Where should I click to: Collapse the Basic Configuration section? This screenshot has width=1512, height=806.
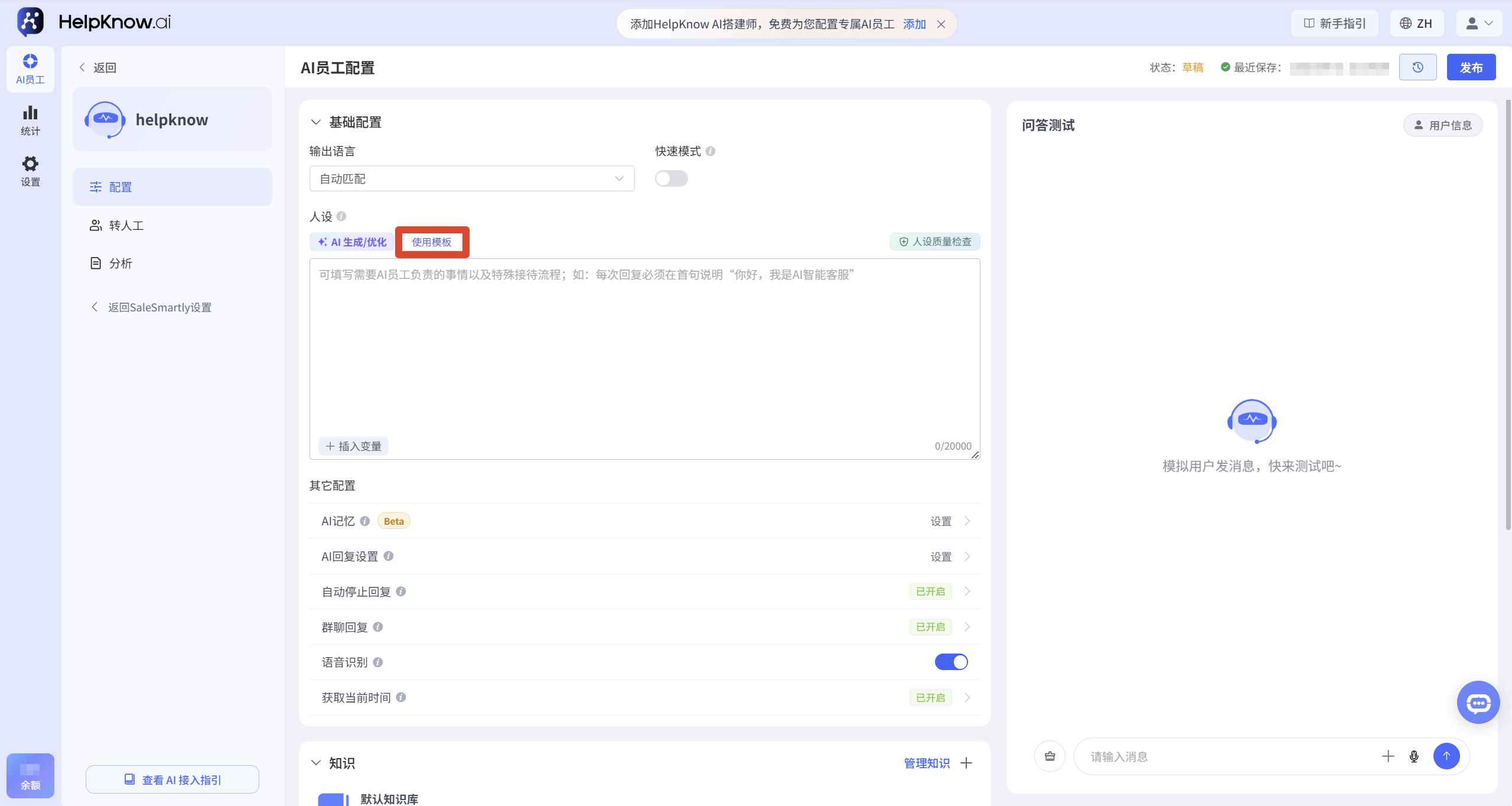point(317,122)
